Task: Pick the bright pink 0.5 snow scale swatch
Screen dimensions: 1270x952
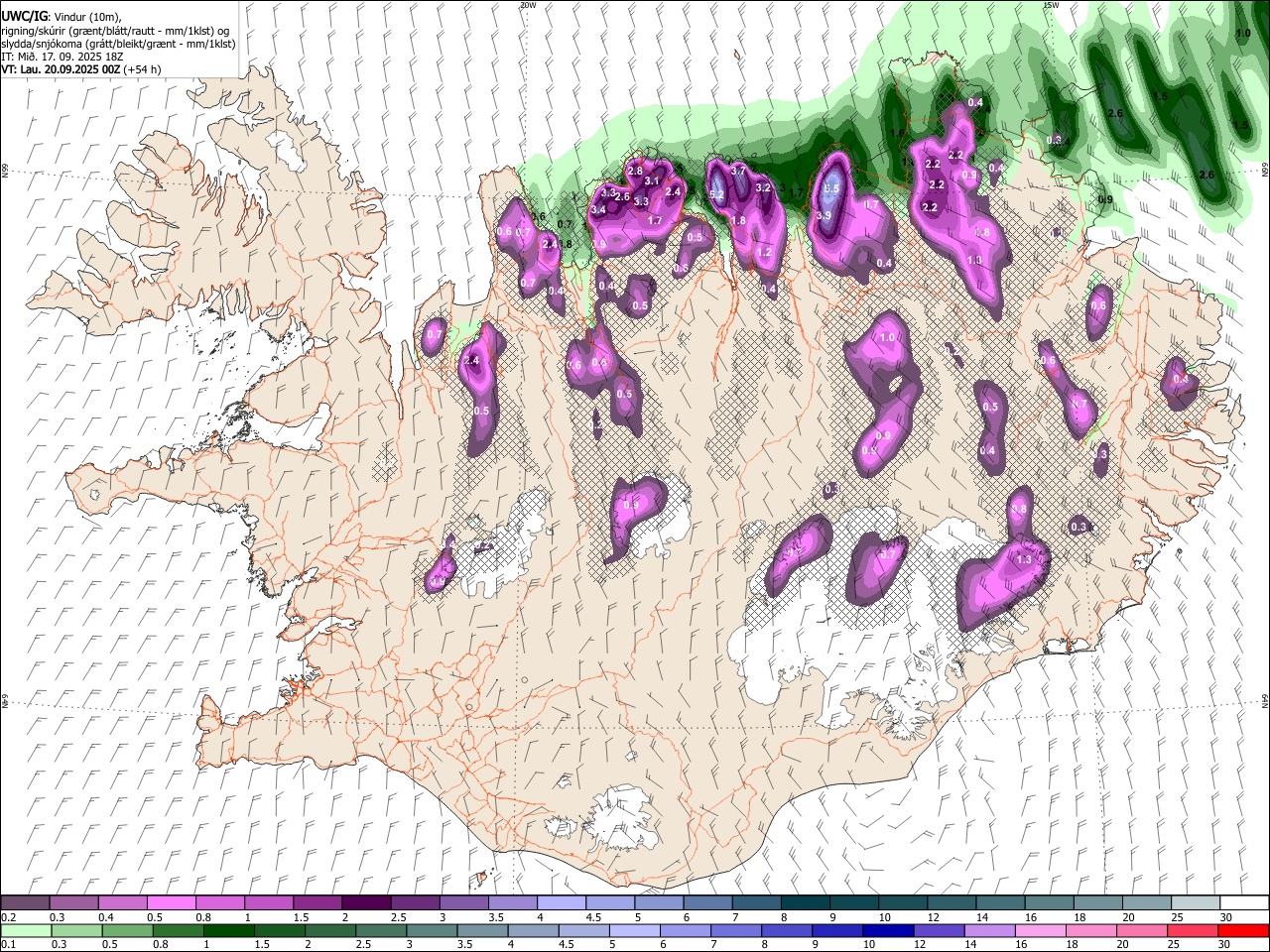Action: (x=171, y=903)
